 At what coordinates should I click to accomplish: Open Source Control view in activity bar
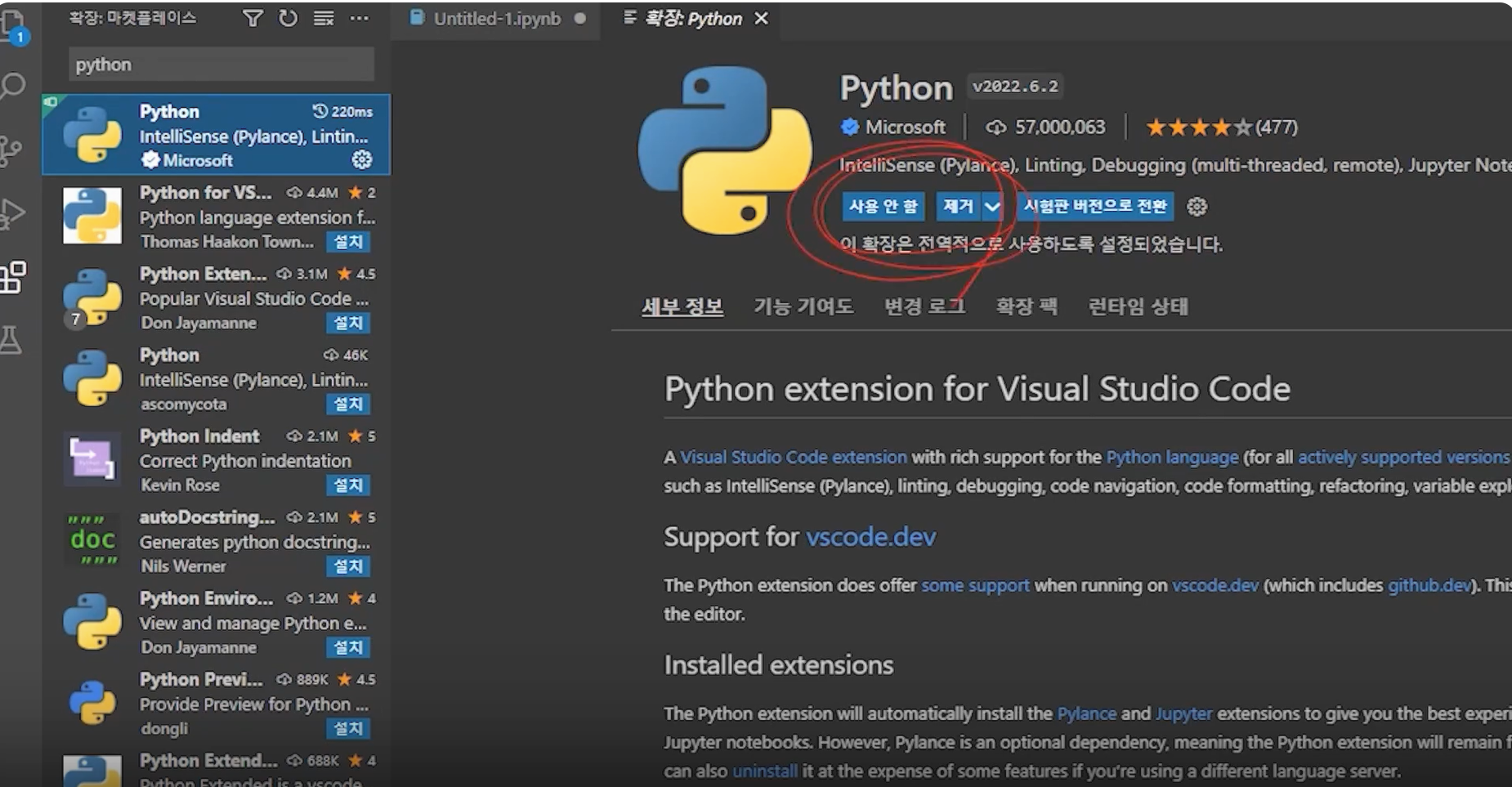(x=11, y=150)
